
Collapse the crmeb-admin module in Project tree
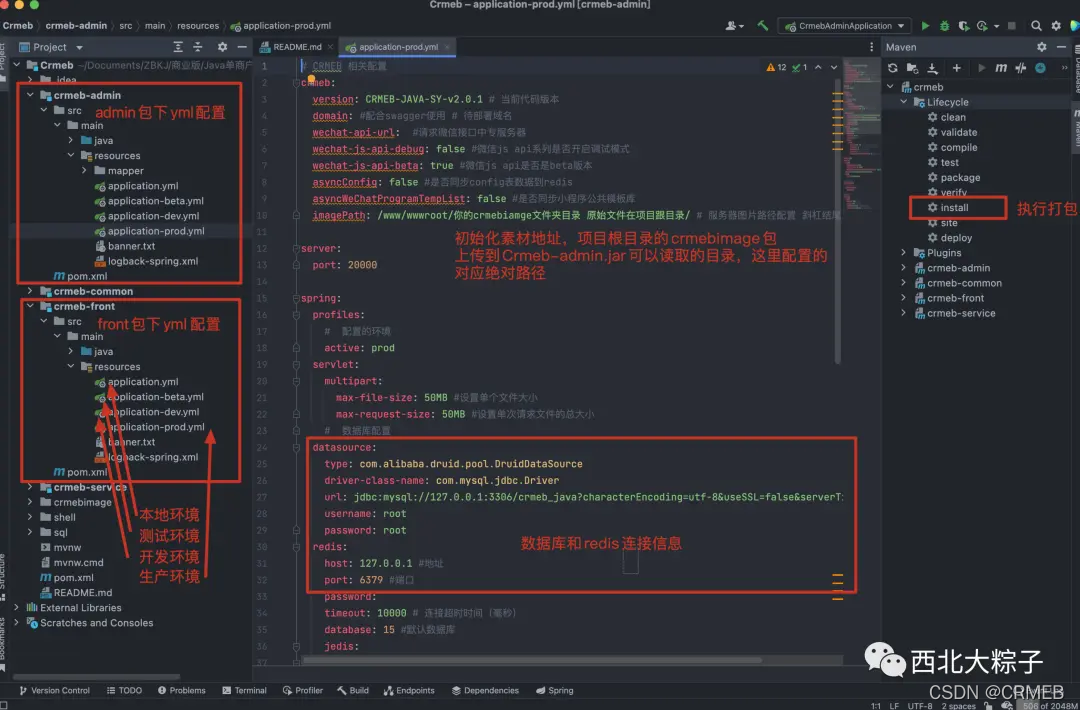click(29, 96)
